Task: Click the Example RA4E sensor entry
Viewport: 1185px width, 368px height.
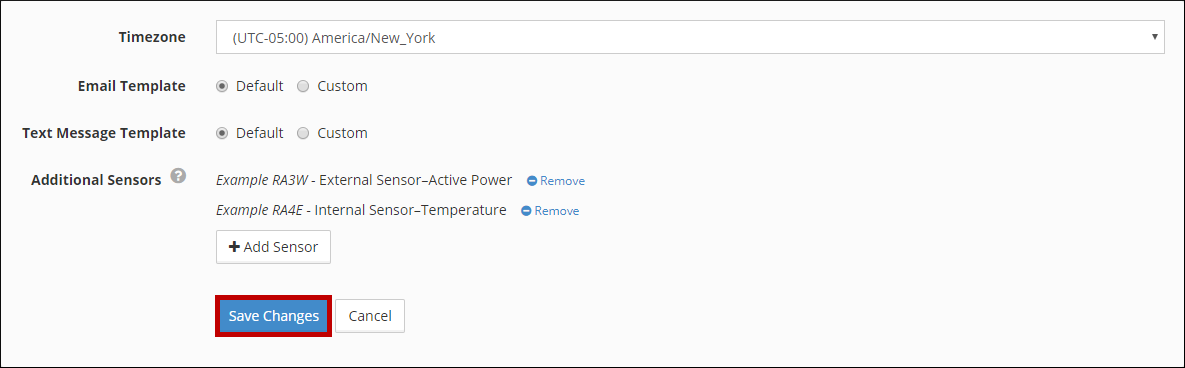Action: coord(361,210)
